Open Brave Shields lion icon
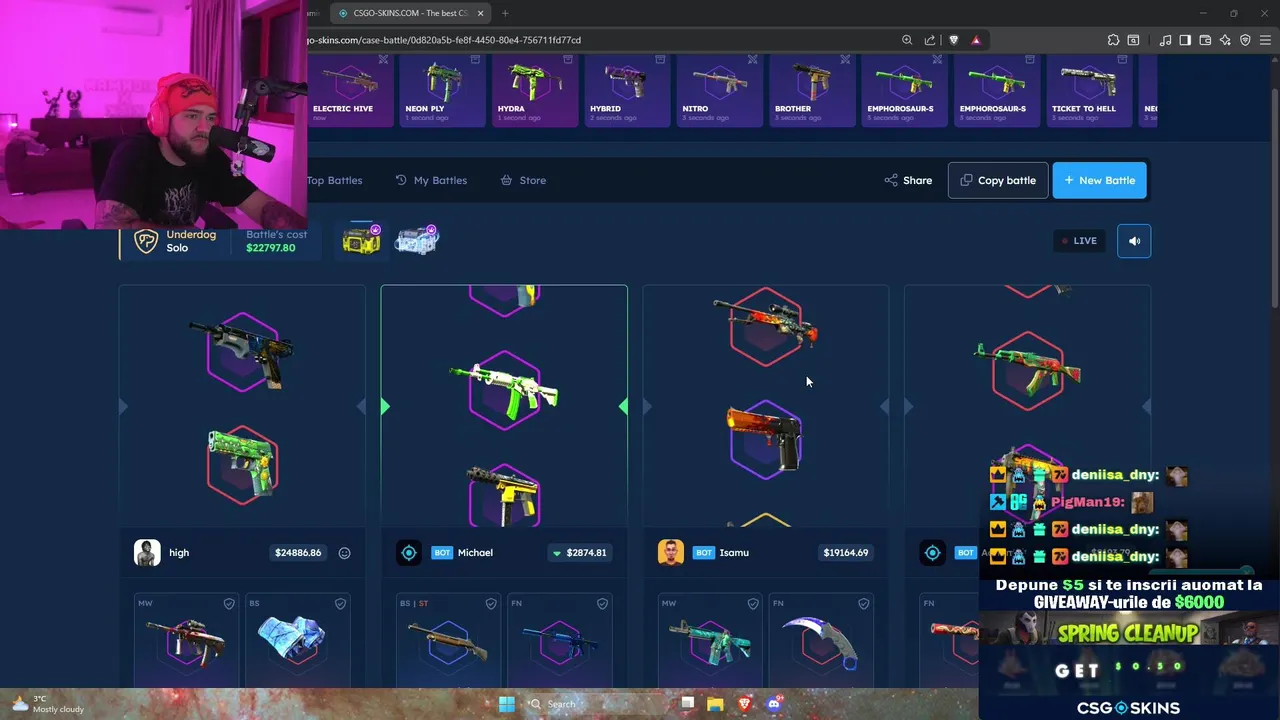Screen dimensions: 1280x720 tap(953, 40)
